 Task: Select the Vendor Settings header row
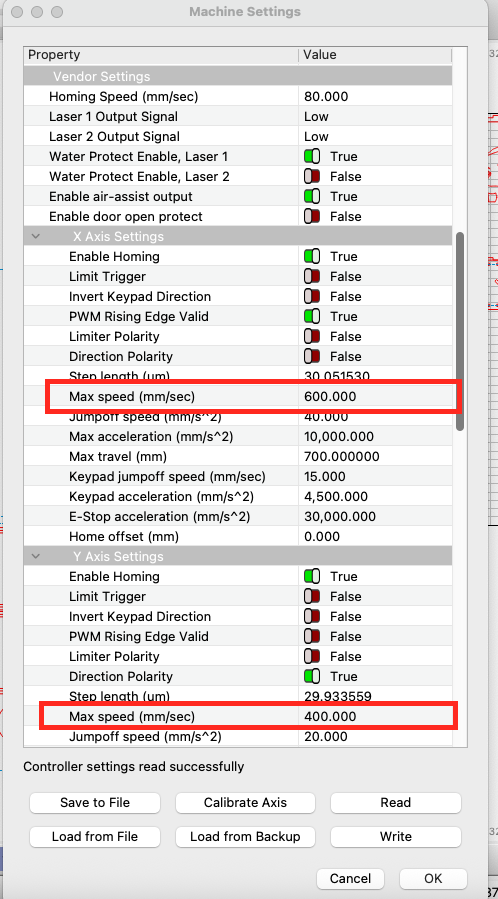[238, 76]
